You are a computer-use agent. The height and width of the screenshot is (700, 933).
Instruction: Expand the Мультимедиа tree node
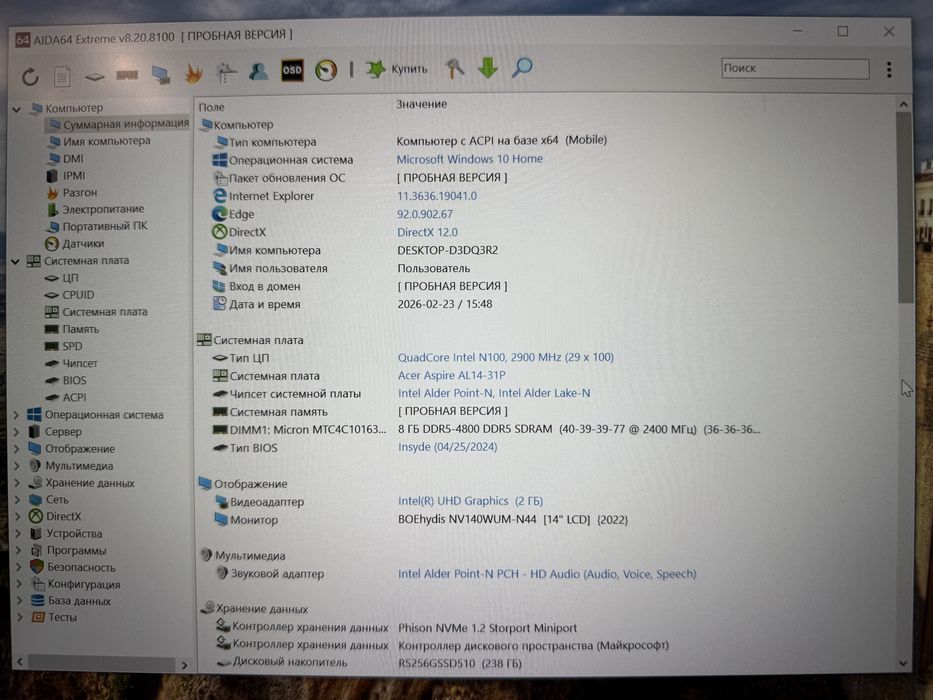coord(18,466)
